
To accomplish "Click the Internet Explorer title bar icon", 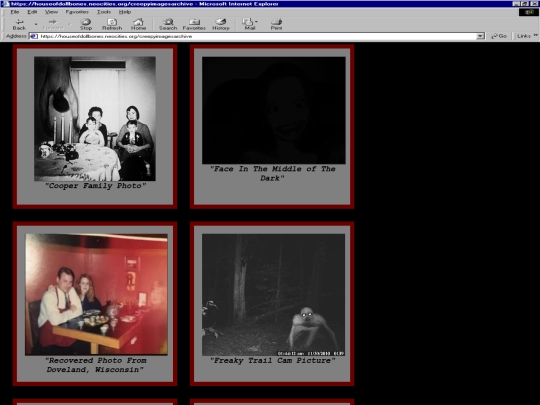I will click(5, 4).
